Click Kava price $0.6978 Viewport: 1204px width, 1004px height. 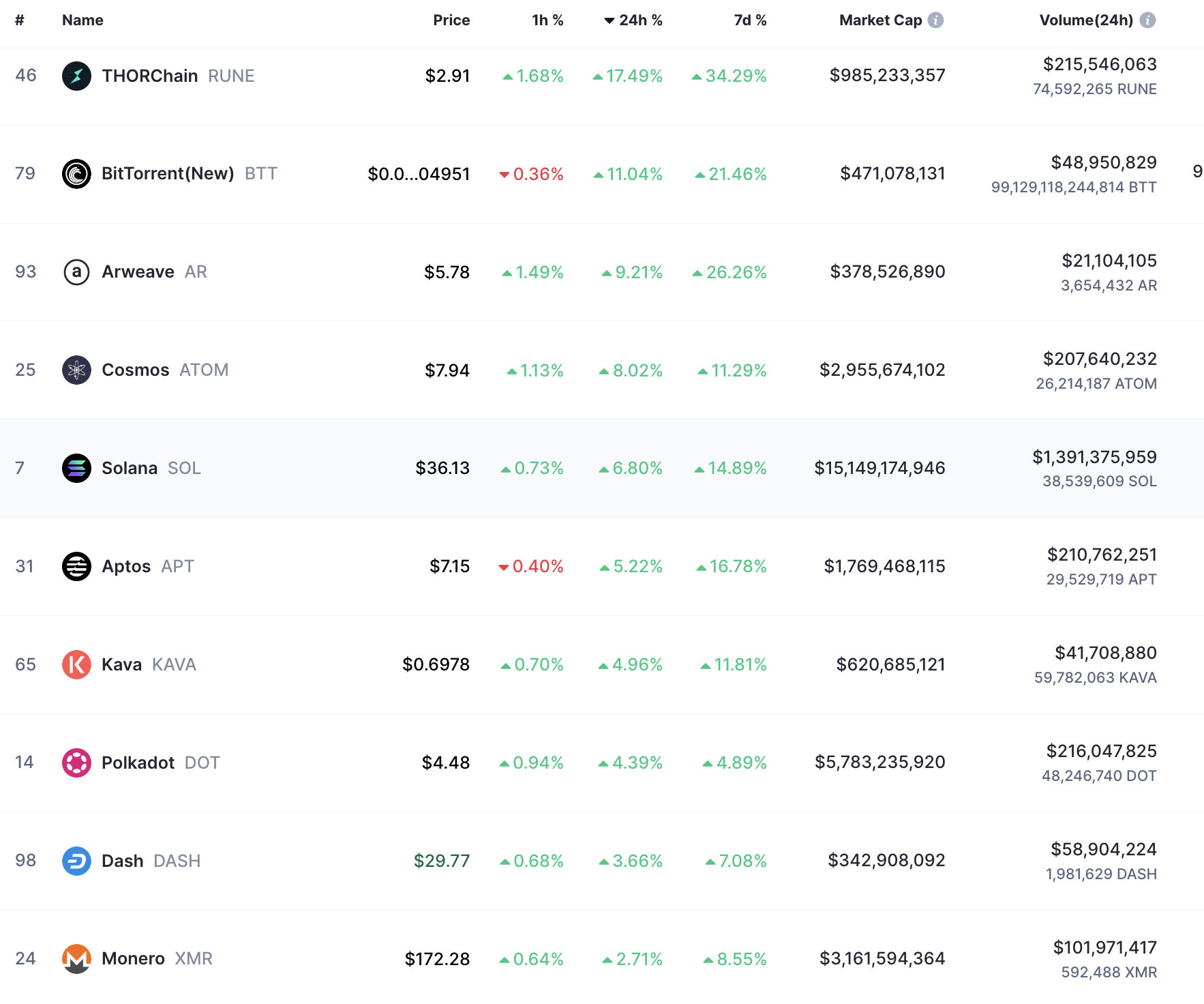[436, 664]
